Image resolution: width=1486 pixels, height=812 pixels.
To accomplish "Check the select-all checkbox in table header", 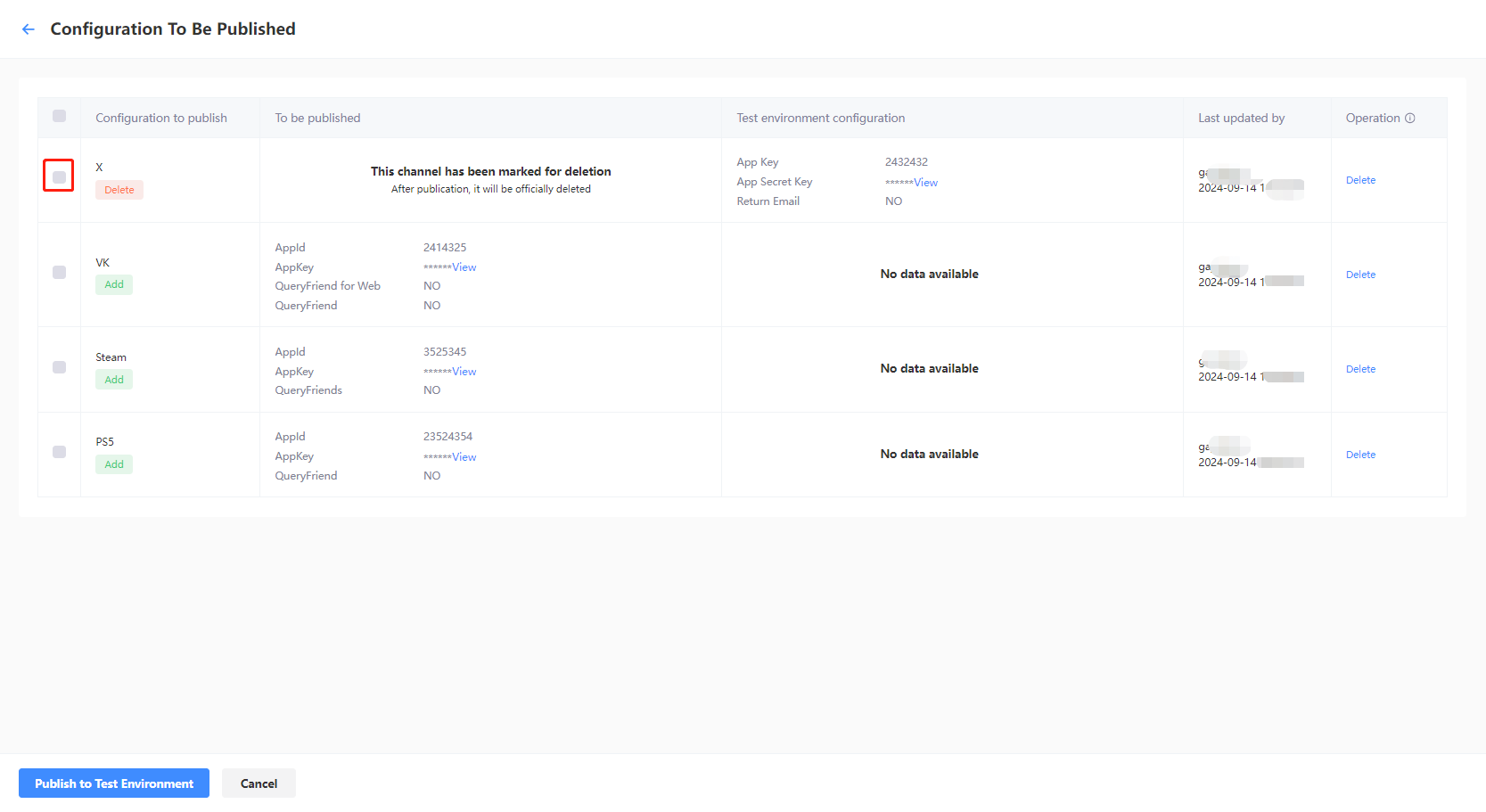I will pyautogui.click(x=59, y=116).
